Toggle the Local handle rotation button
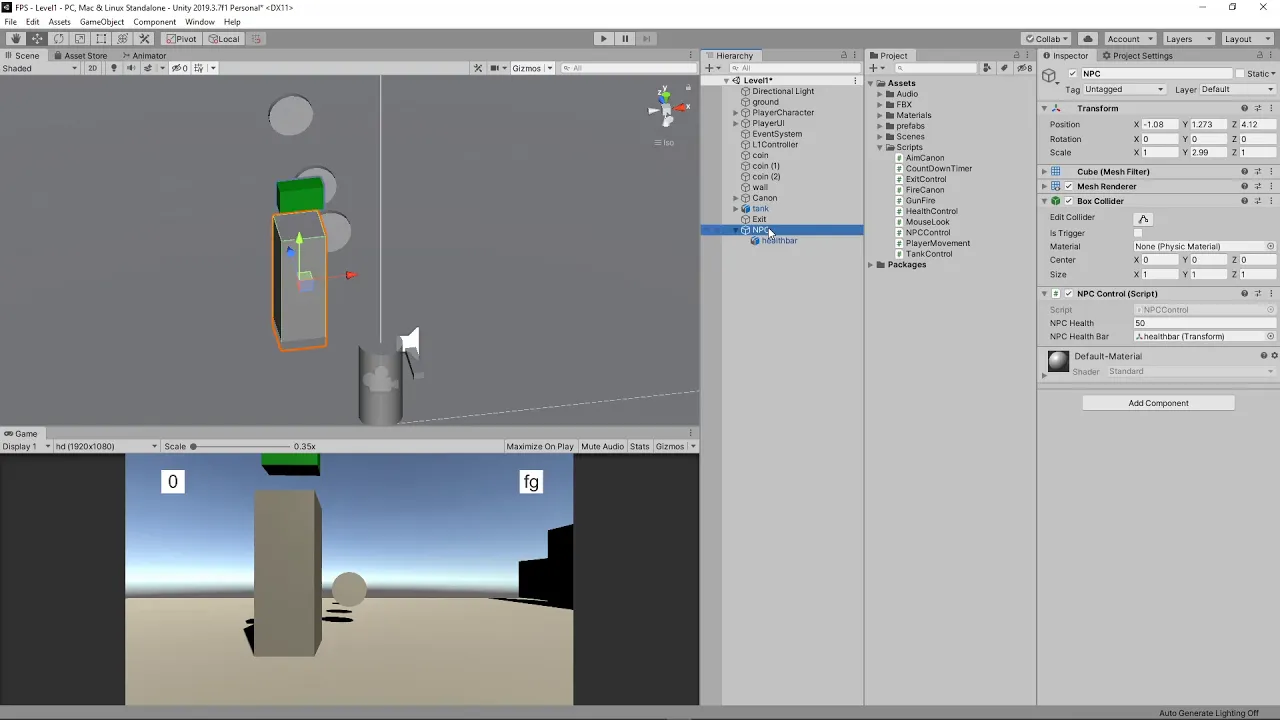 pyautogui.click(x=224, y=39)
